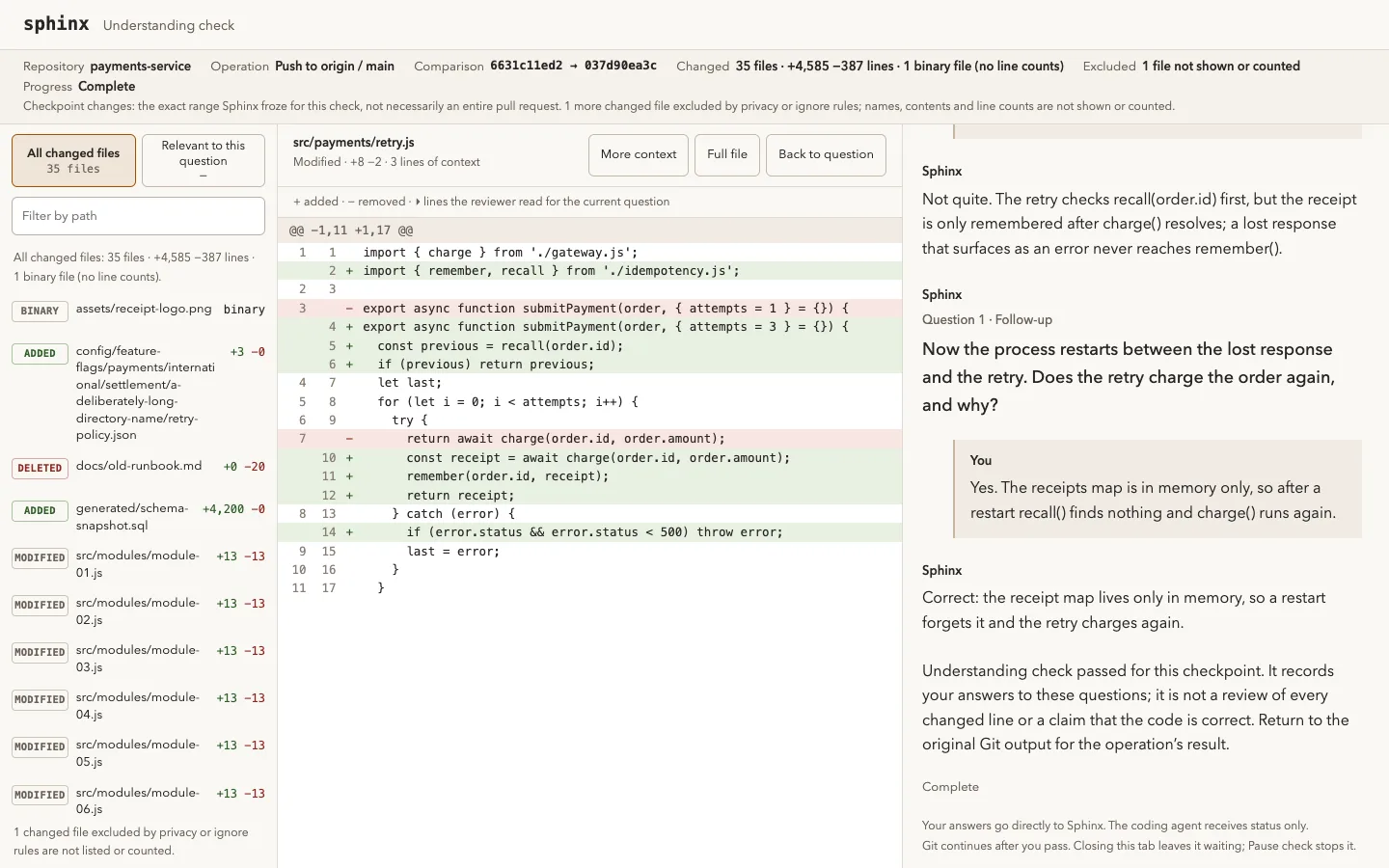Click 'Push to origin / main' operation text
The height and width of the screenshot is (868, 1389).
click(x=335, y=66)
